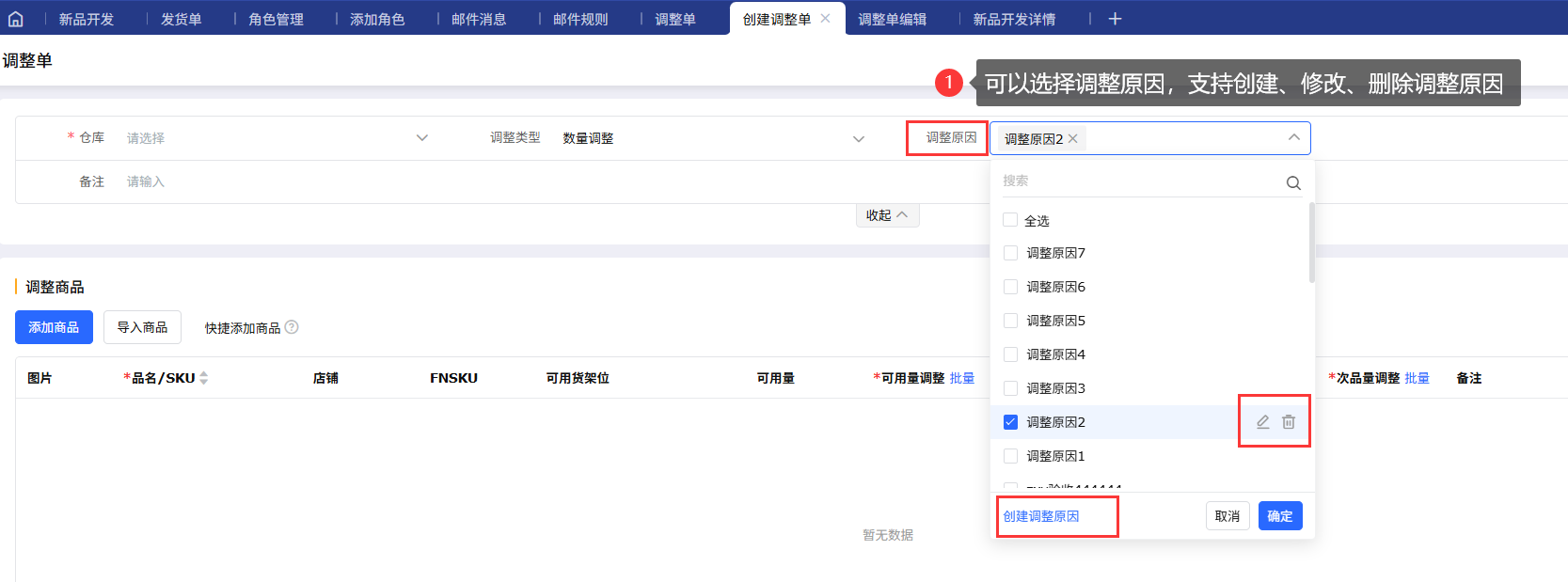Switch to 角色管理 tab
1568x582 pixels.
click(276, 19)
